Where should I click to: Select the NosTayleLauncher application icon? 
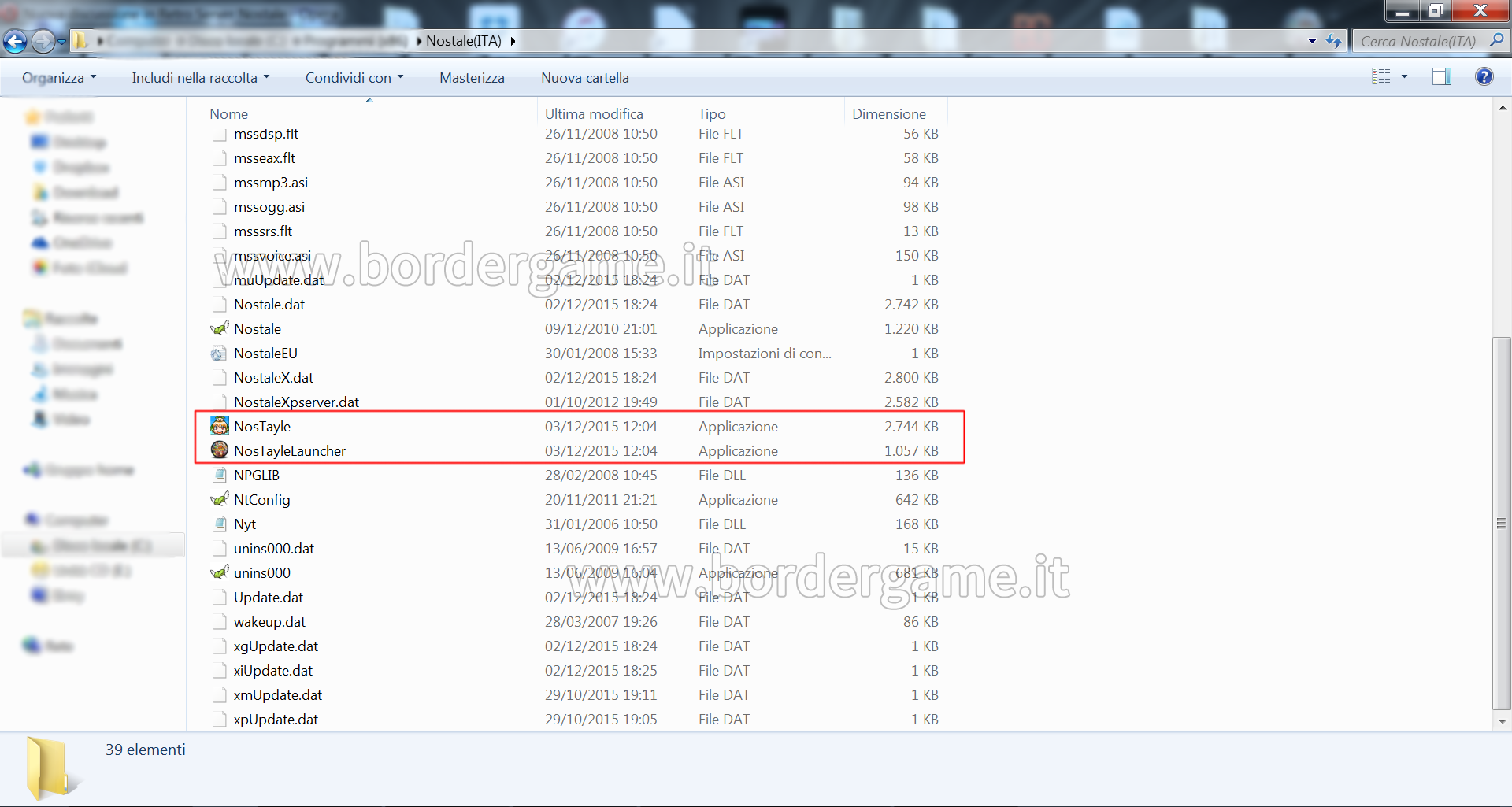pos(220,450)
